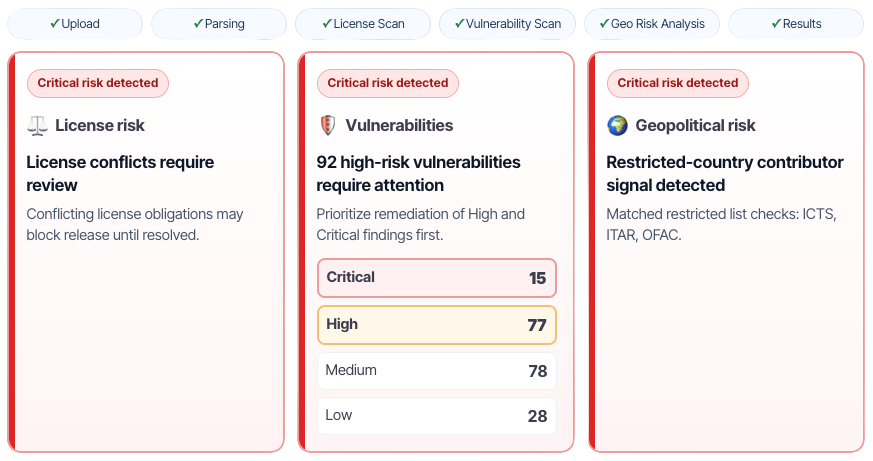Open the License conflicts require review heading

coord(120,173)
